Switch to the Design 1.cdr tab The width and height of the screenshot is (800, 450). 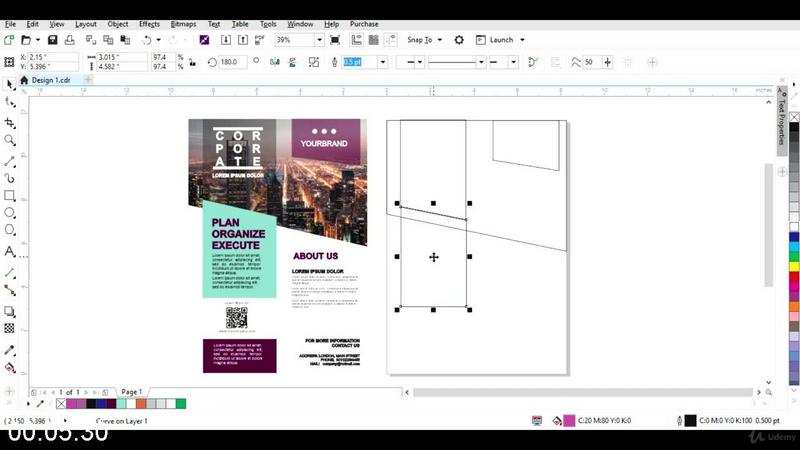click(51, 80)
